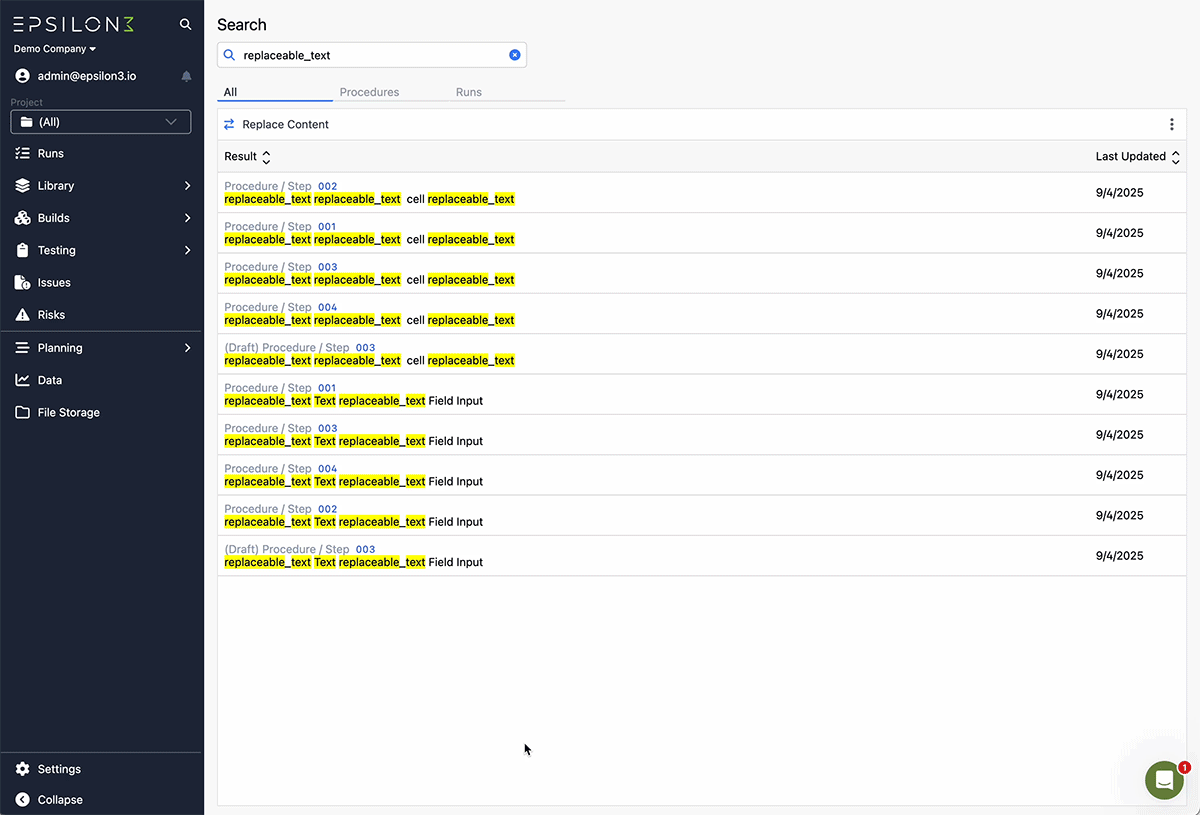Click the Replace Content swap-arrows icon
Screen dimensions: 1200x815
point(231,124)
